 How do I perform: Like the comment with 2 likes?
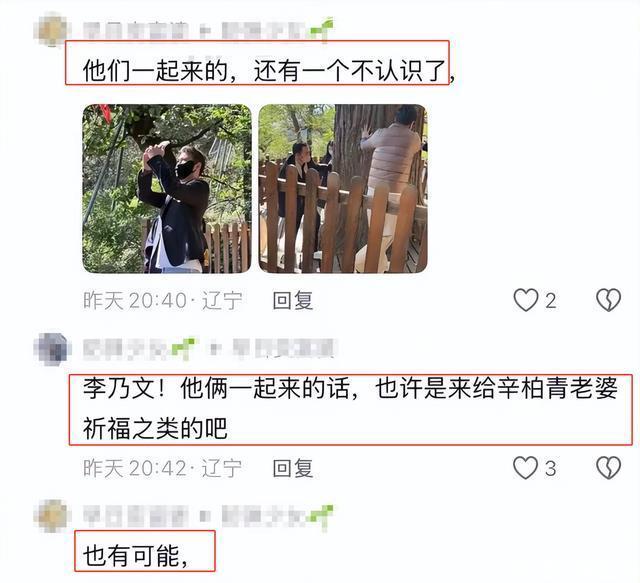click(526, 300)
